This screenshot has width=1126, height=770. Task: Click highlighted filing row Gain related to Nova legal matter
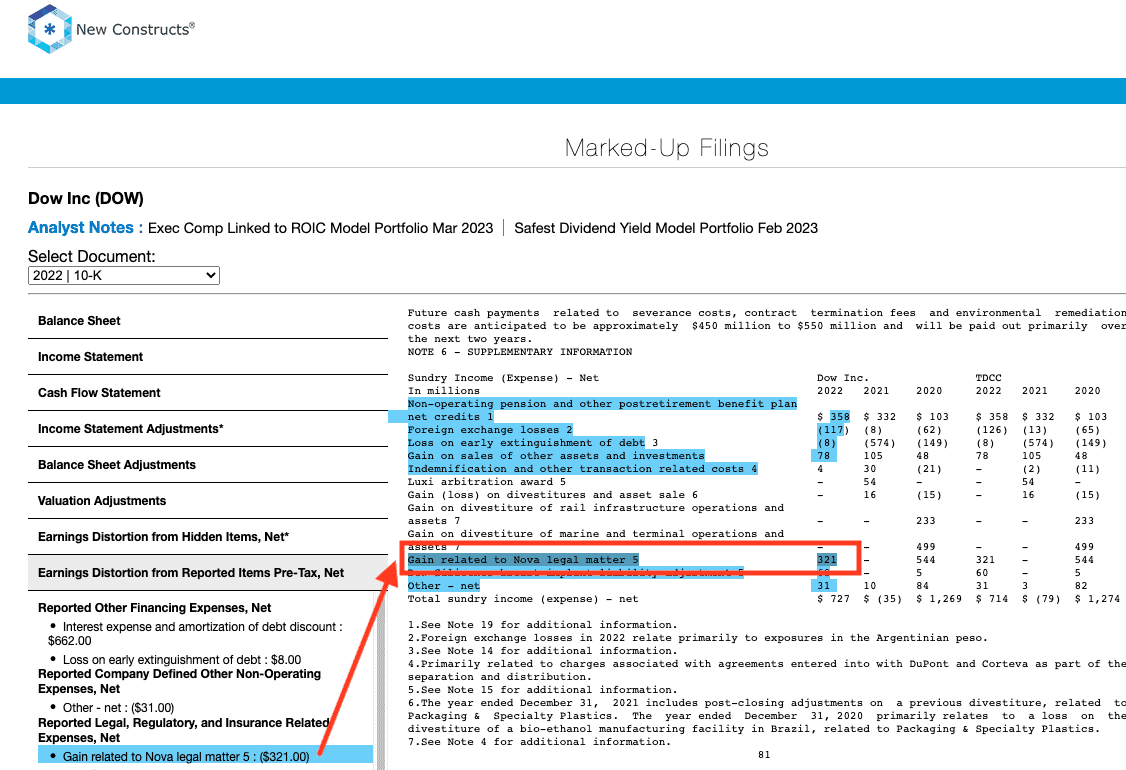point(523,560)
